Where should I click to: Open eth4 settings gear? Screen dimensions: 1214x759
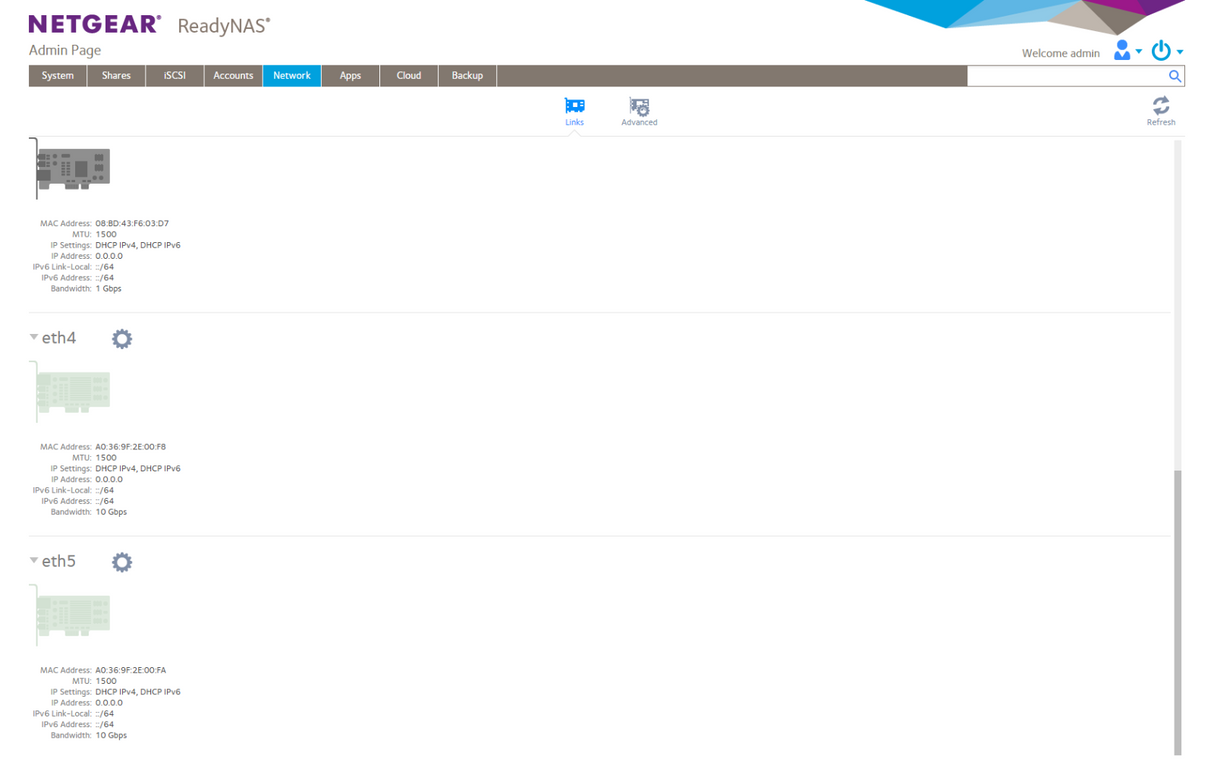[122, 339]
